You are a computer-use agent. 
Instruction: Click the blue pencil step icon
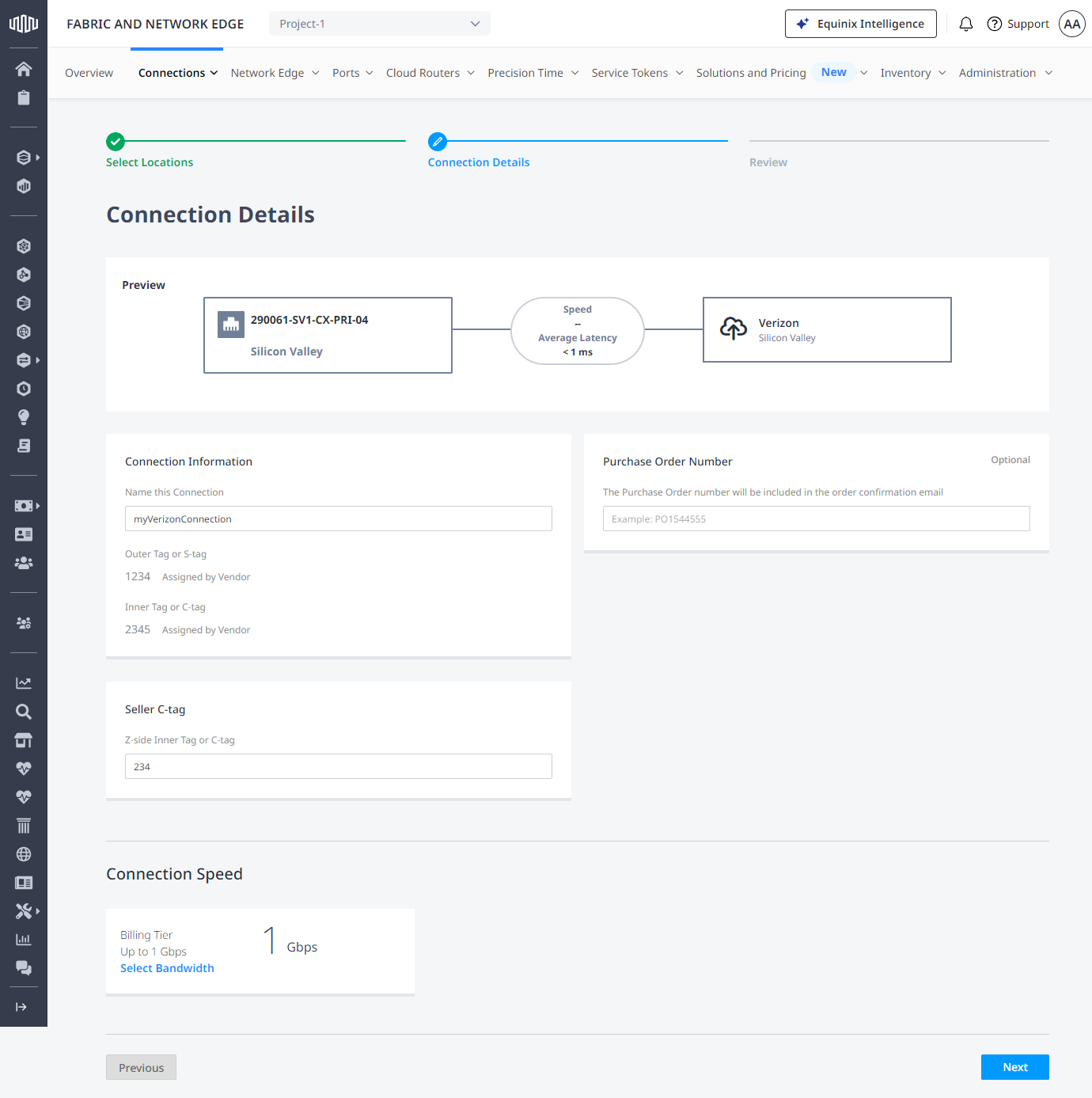[x=438, y=142]
